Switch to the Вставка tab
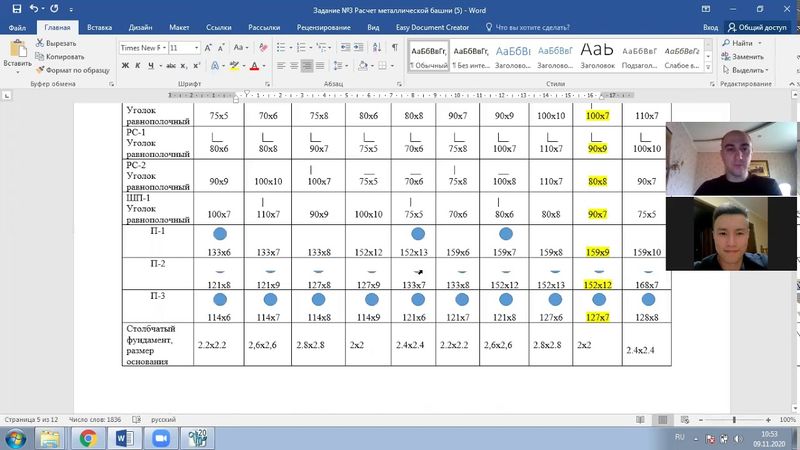This screenshot has width=800, height=450. (99, 28)
